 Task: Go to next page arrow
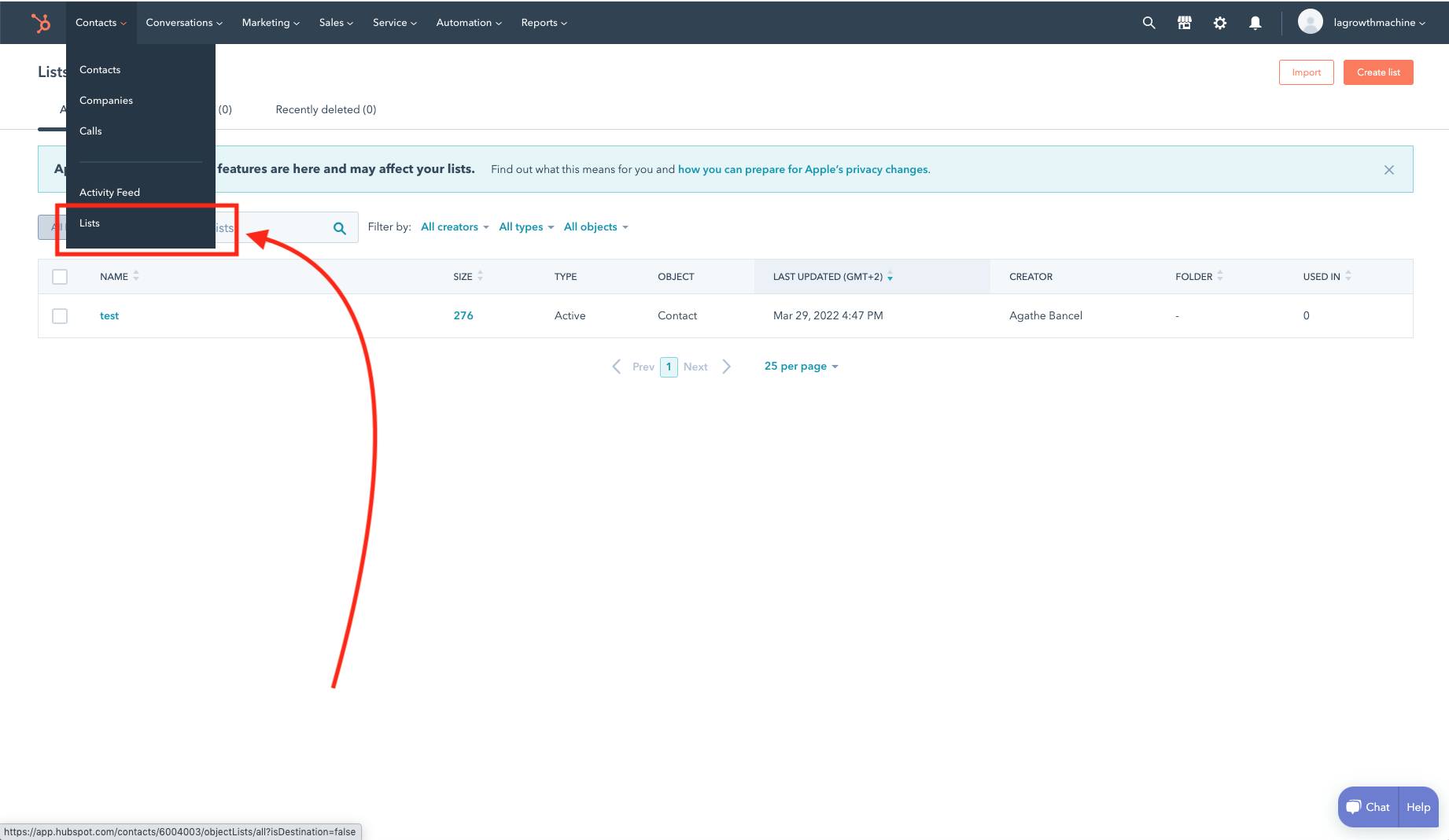(x=726, y=367)
